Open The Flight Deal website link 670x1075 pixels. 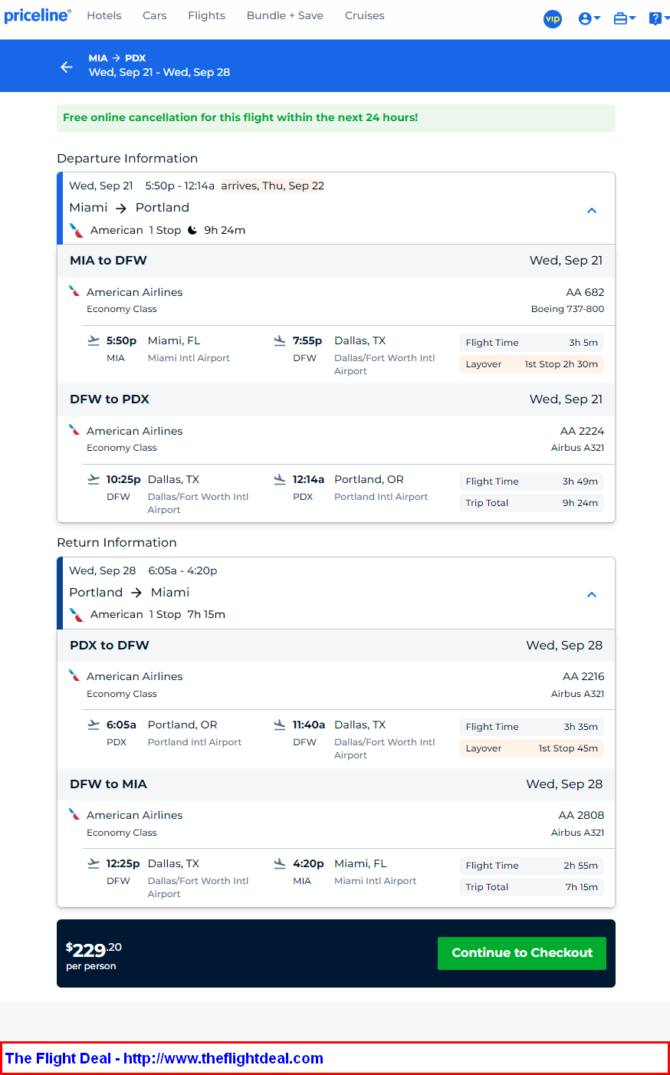pyautogui.click(x=165, y=1058)
